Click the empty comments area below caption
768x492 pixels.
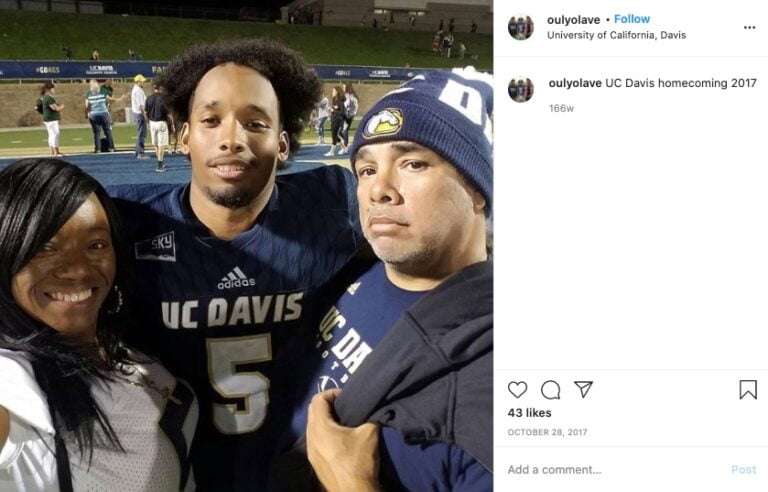[630, 240]
